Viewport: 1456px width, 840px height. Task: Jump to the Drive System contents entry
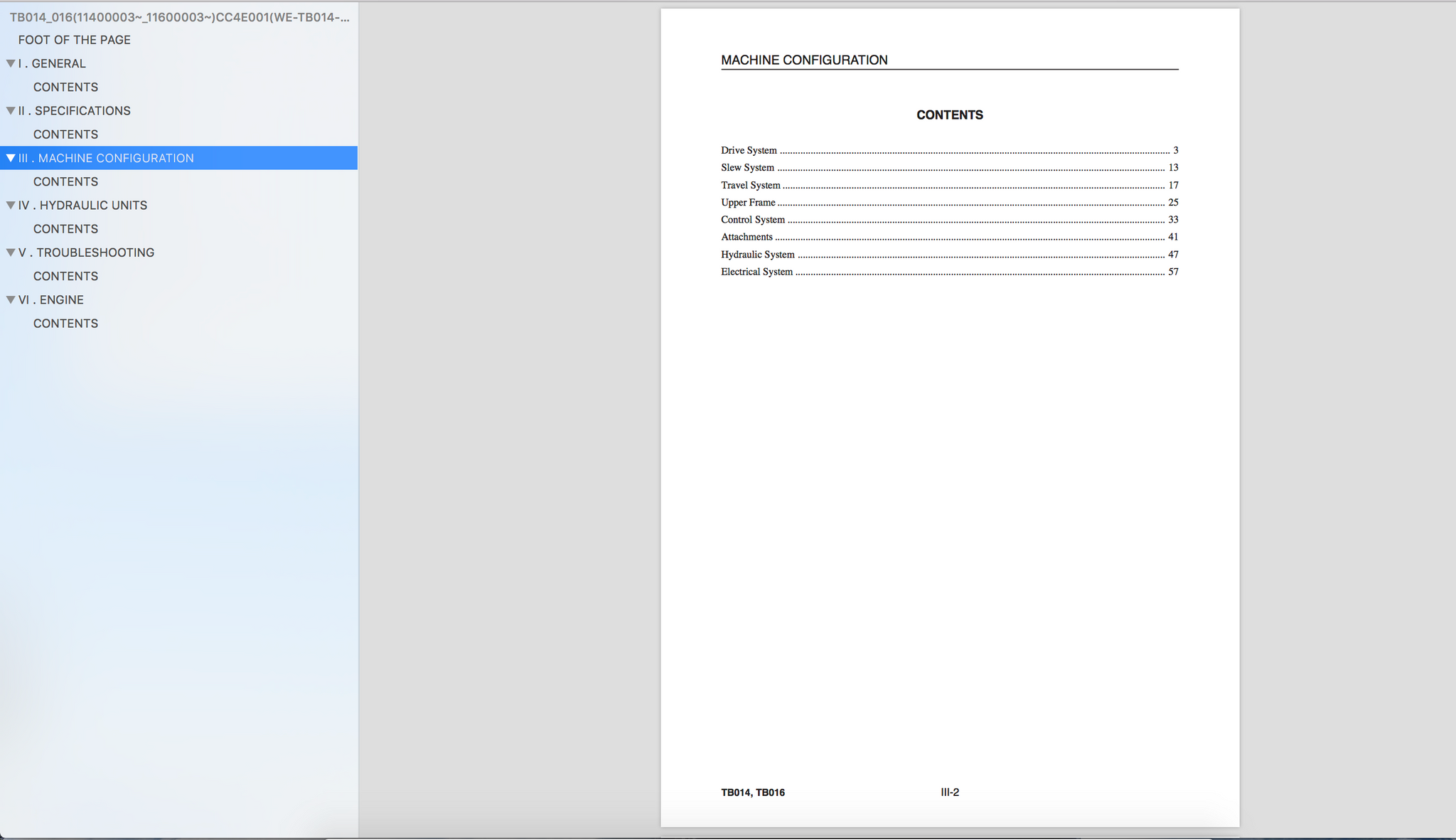coord(749,150)
